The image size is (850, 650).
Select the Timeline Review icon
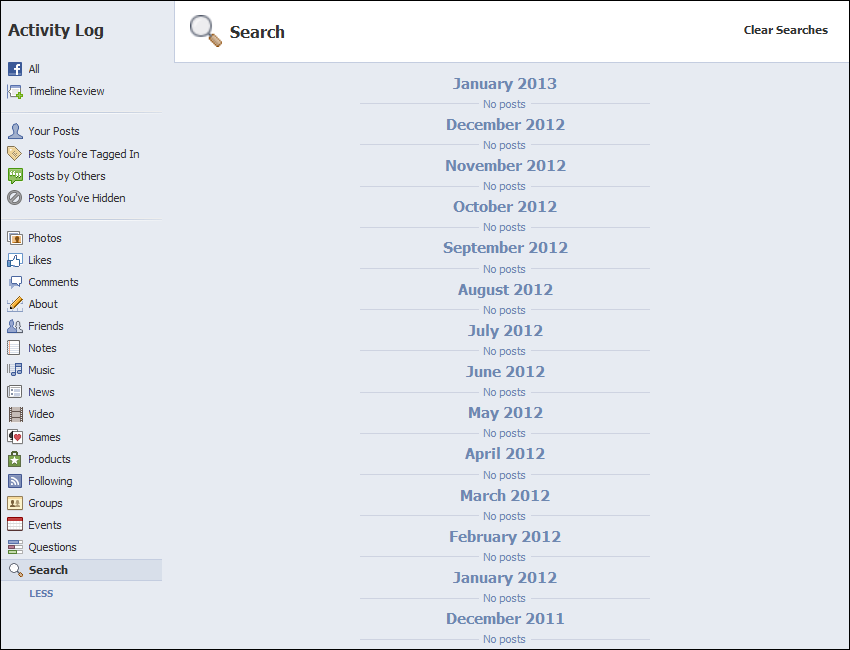(x=16, y=91)
